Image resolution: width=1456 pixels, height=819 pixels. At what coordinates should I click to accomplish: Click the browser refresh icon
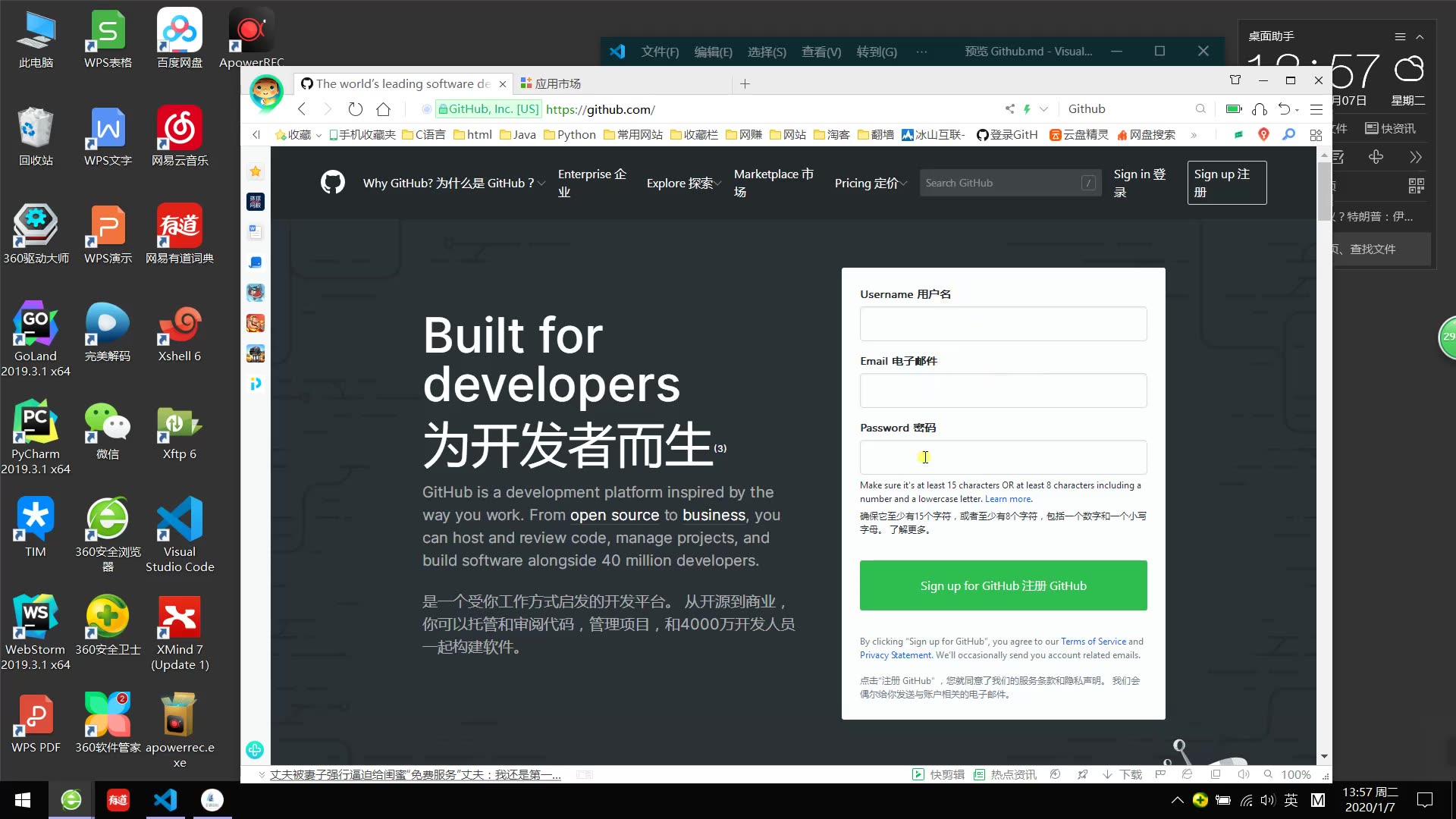355,108
